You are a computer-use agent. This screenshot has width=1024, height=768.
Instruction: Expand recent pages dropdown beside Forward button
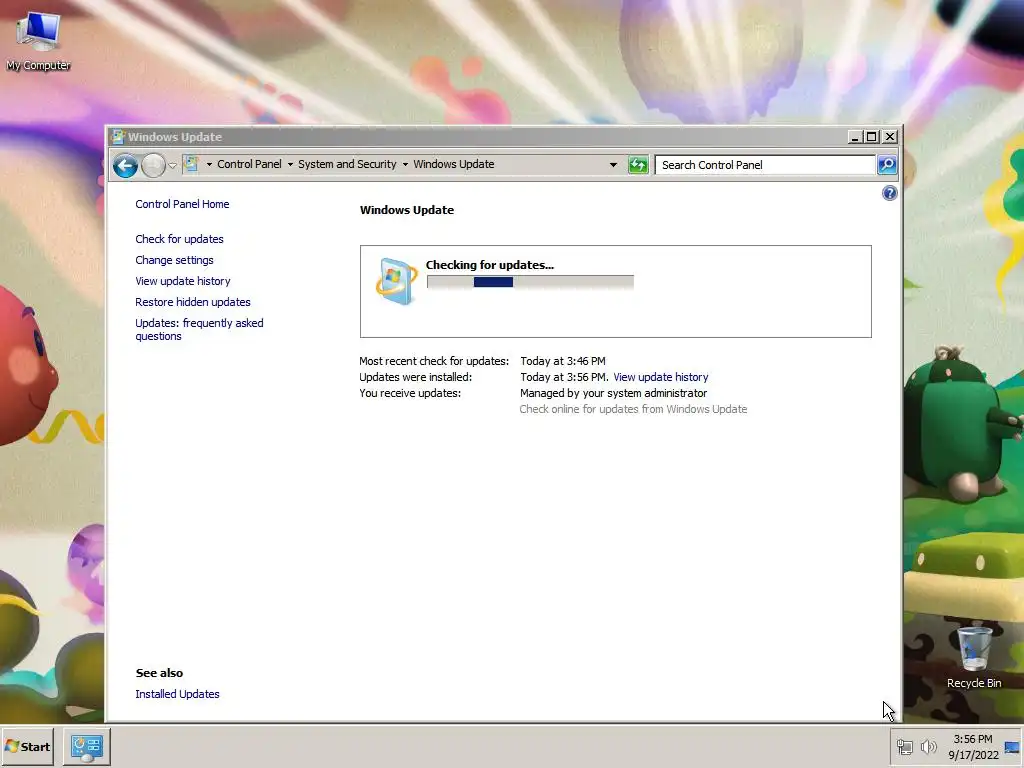tap(172, 165)
